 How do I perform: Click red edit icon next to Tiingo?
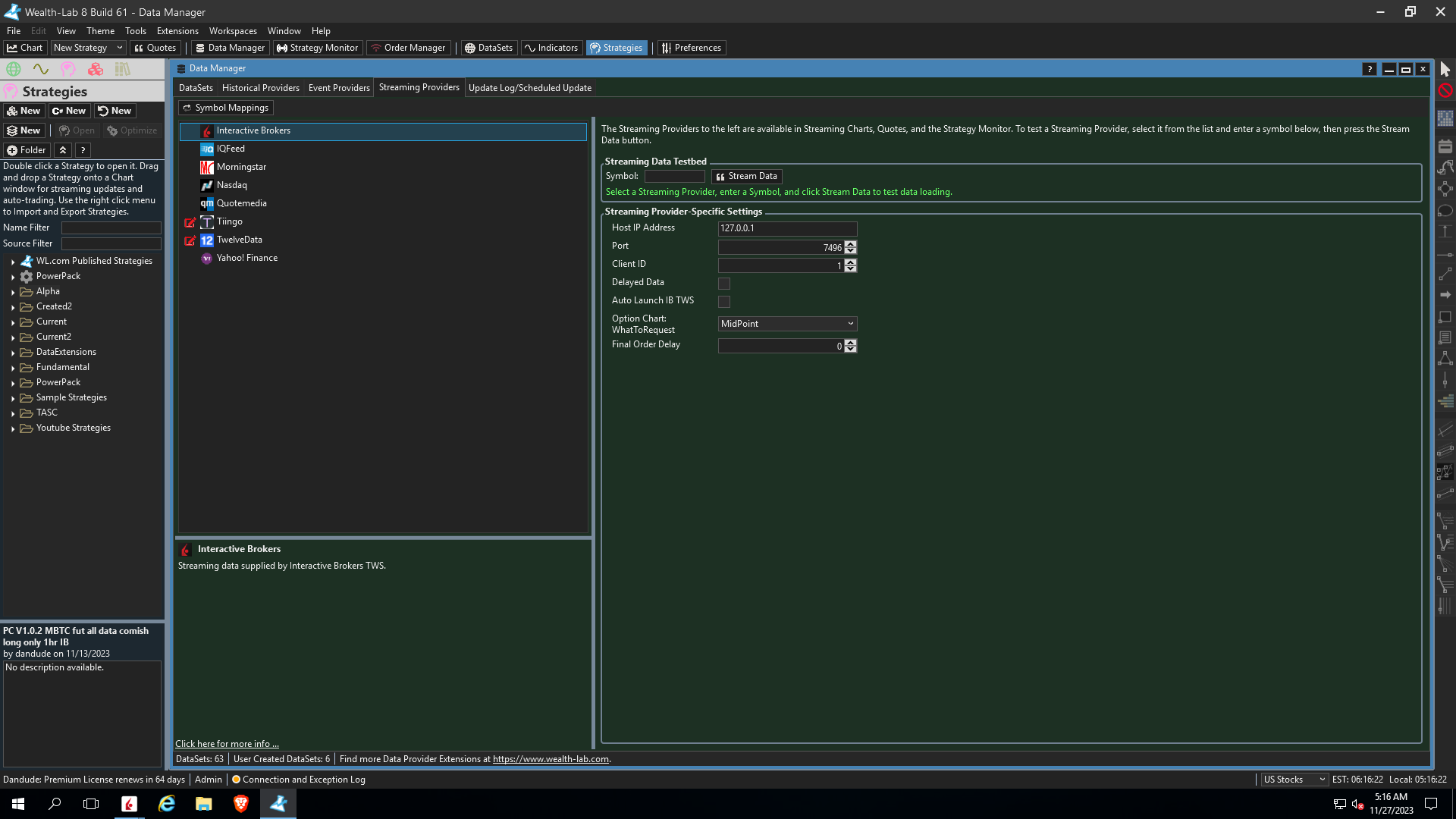point(190,222)
